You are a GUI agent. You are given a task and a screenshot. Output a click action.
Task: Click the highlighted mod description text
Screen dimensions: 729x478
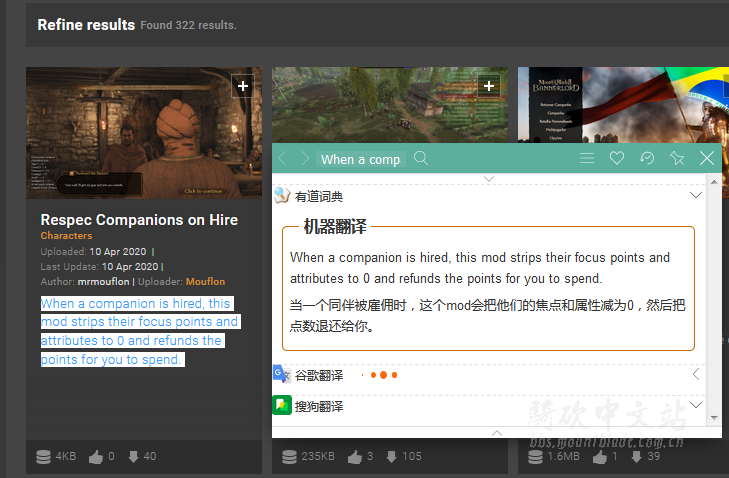point(140,332)
